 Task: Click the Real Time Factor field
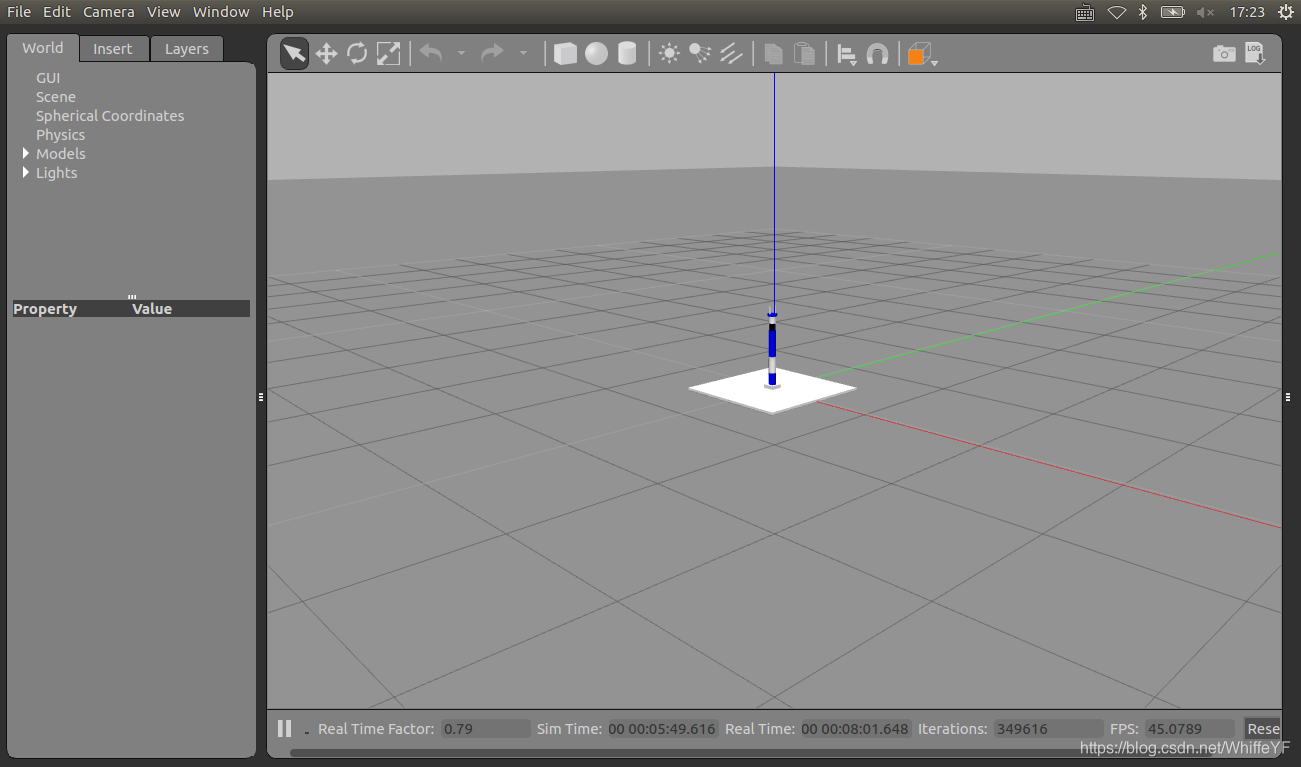click(x=486, y=728)
